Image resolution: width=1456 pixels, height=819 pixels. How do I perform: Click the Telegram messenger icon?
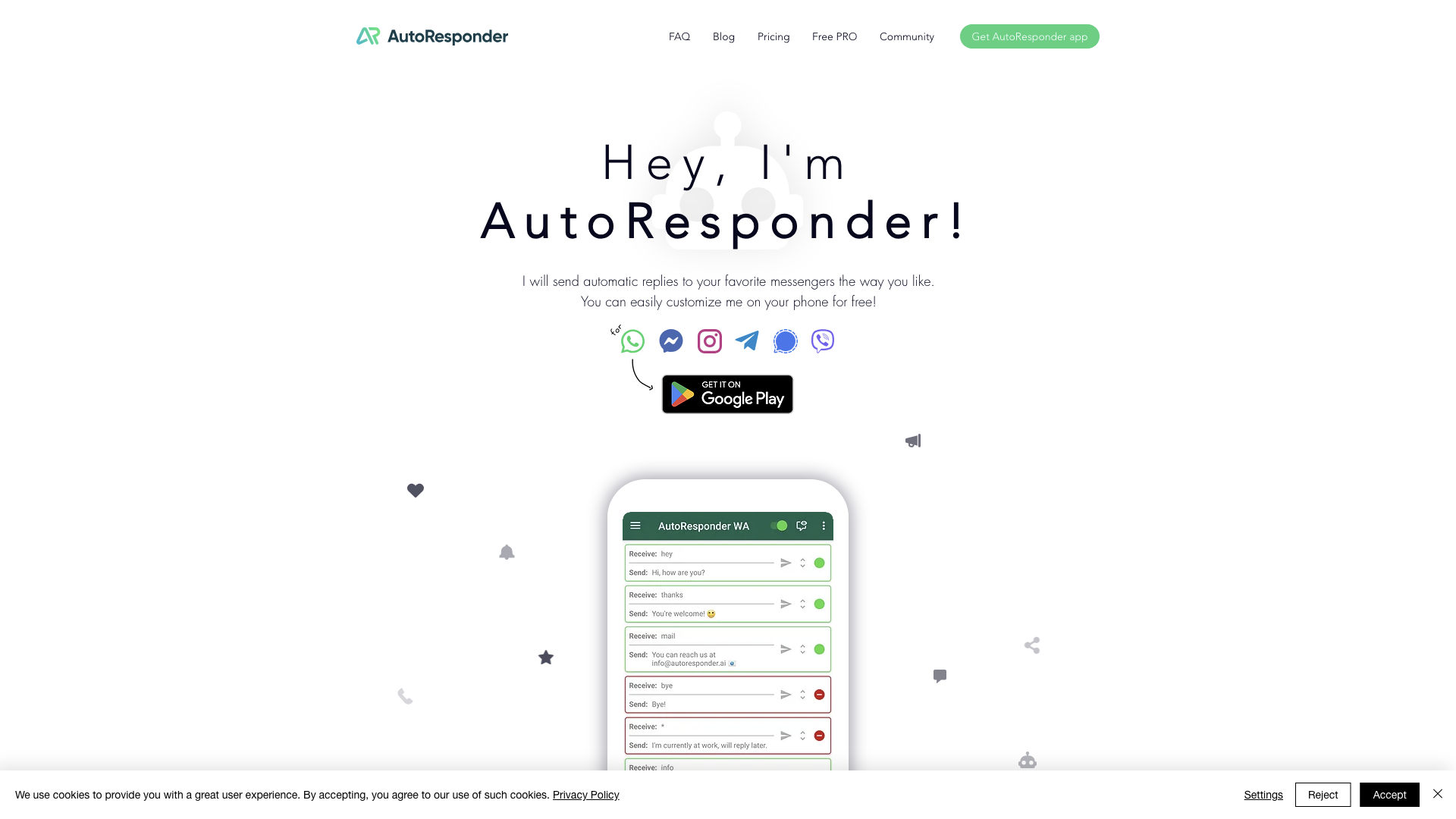pos(746,340)
